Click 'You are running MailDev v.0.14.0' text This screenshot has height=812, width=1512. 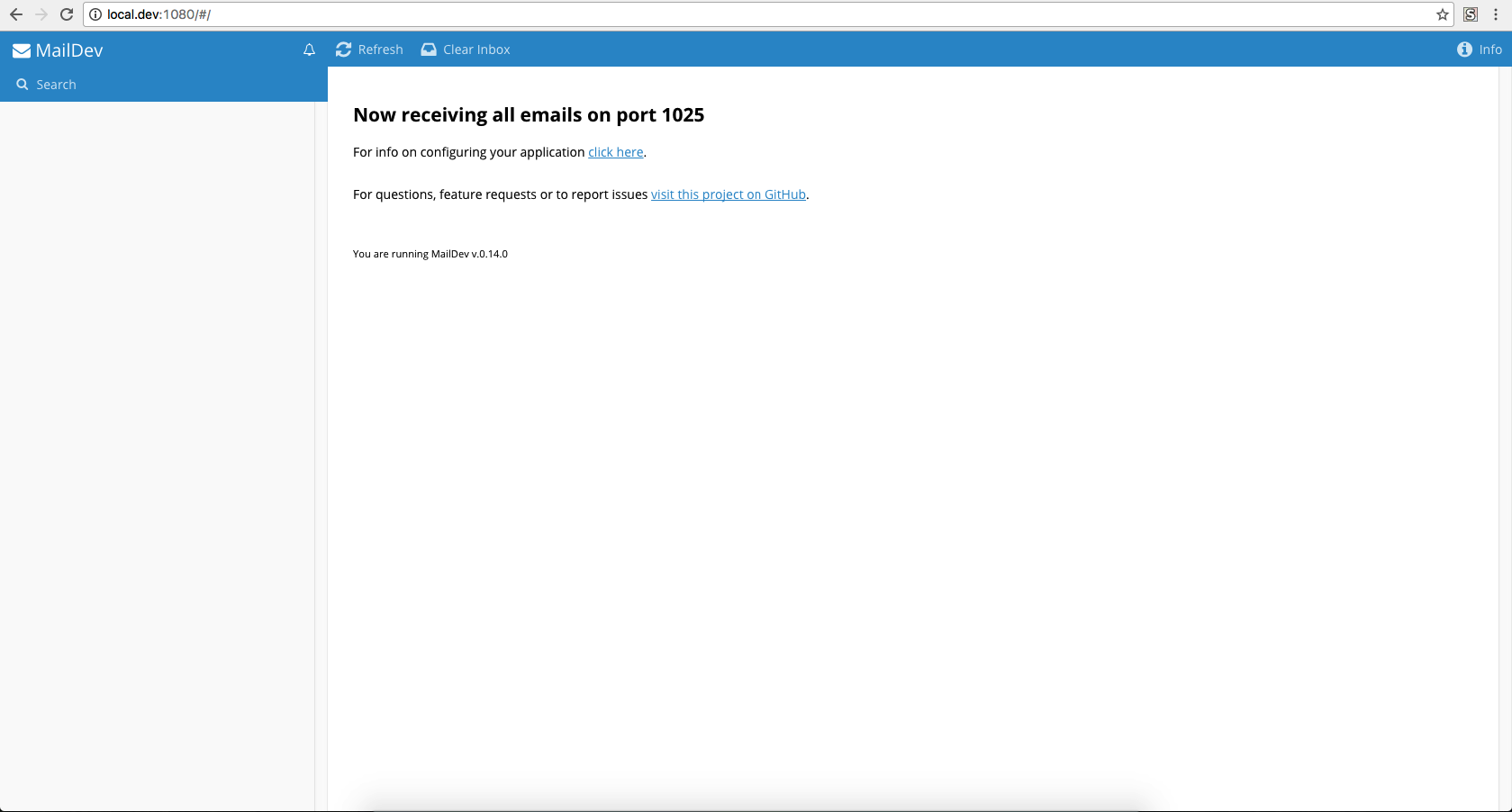(x=430, y=254)
